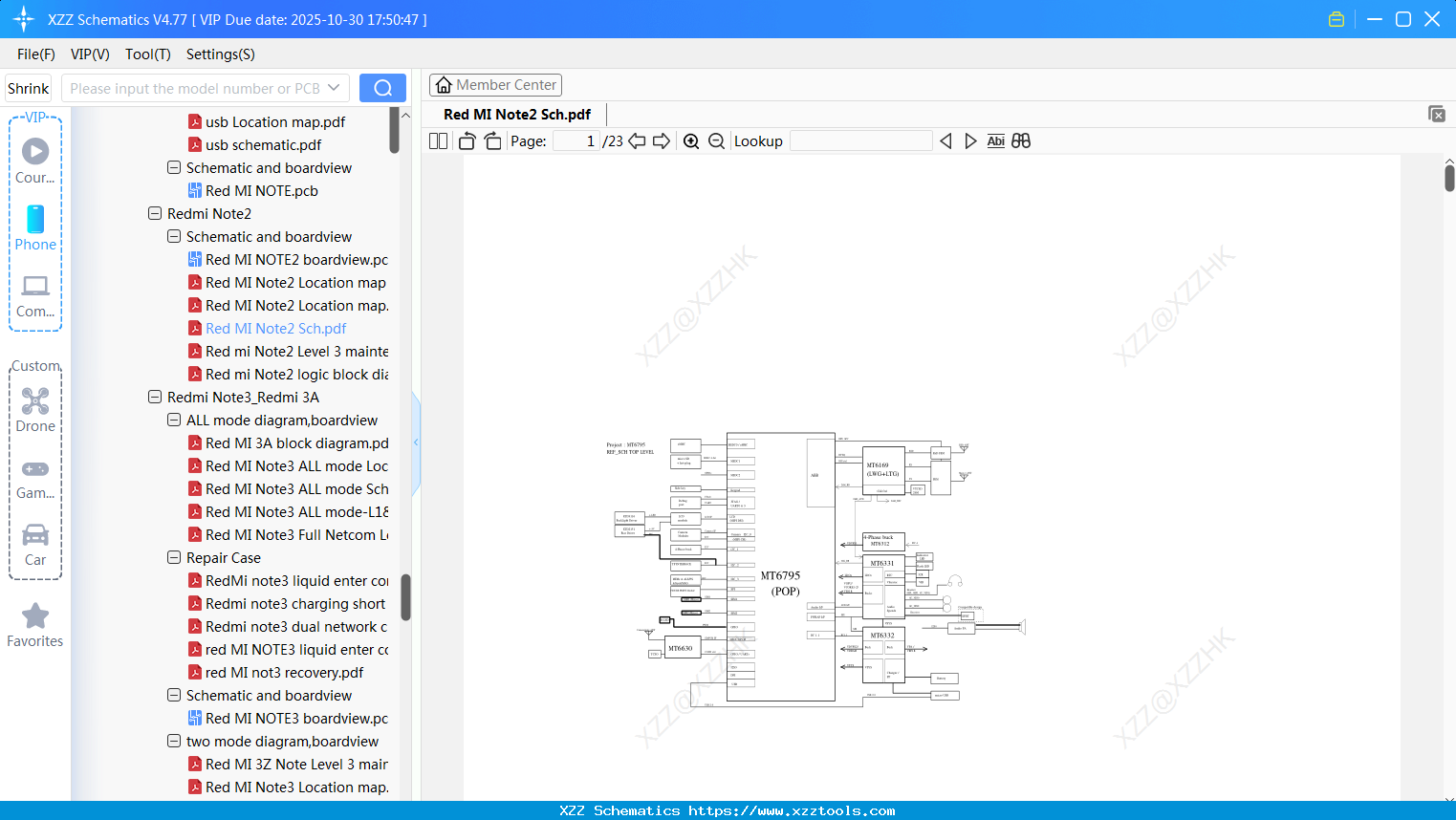This screenshot has height=820, width=1456.
Task: Click the binoculars find icon
Action: click(x=1021, y=141)
